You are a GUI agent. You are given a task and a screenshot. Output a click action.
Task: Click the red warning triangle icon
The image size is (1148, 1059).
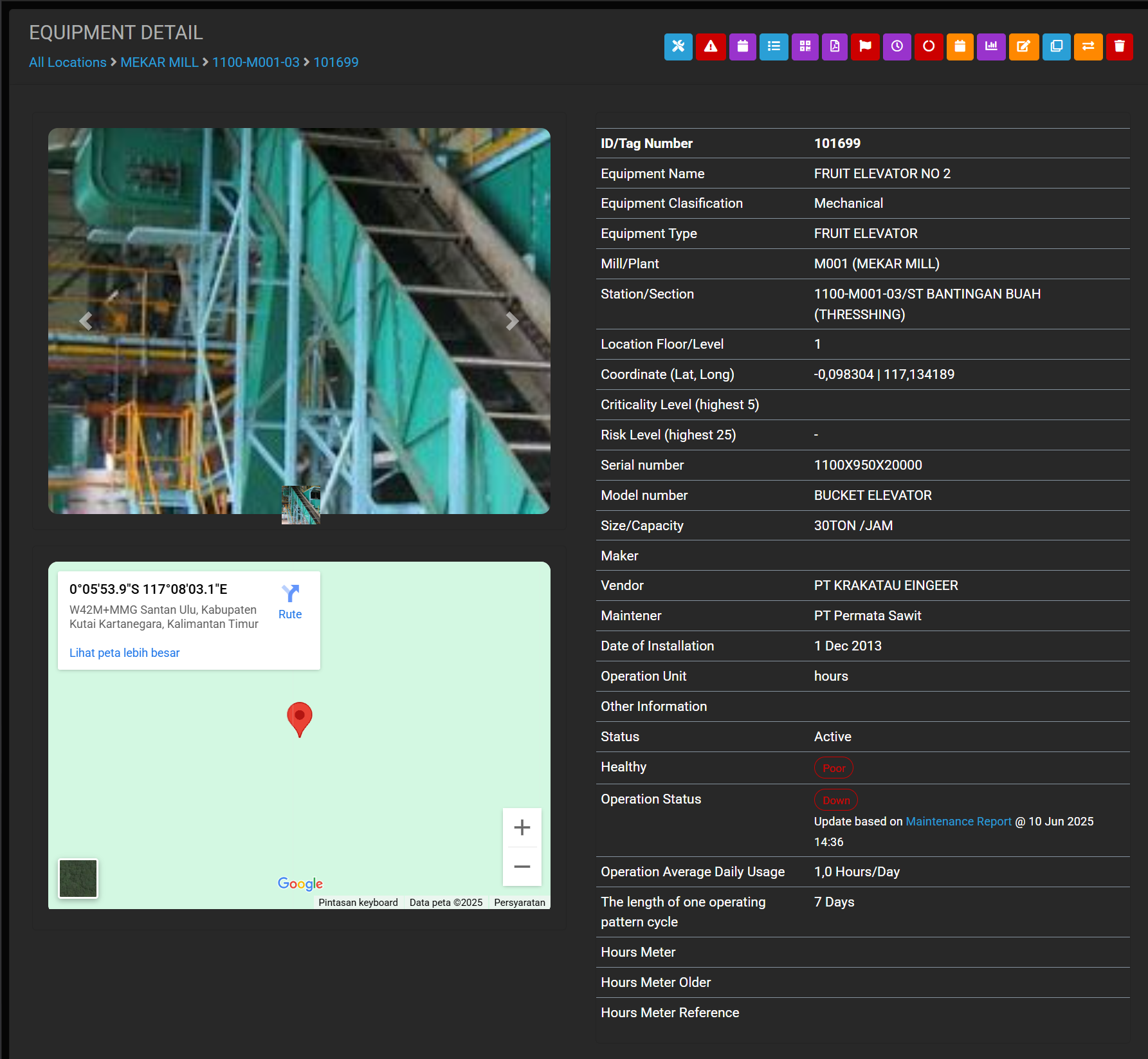point(710,46)
